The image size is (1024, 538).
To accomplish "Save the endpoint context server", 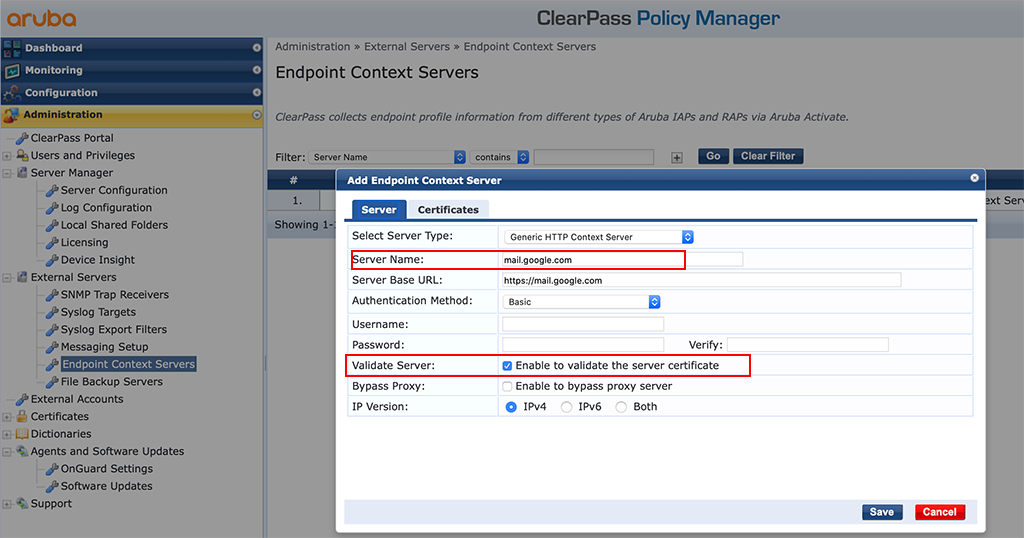I will coord(882,513).
